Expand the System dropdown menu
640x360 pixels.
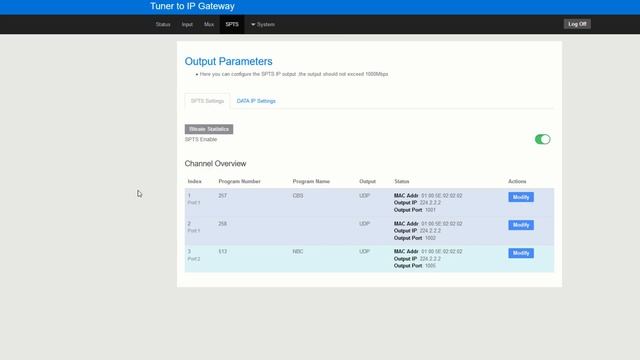pos(263,24)
